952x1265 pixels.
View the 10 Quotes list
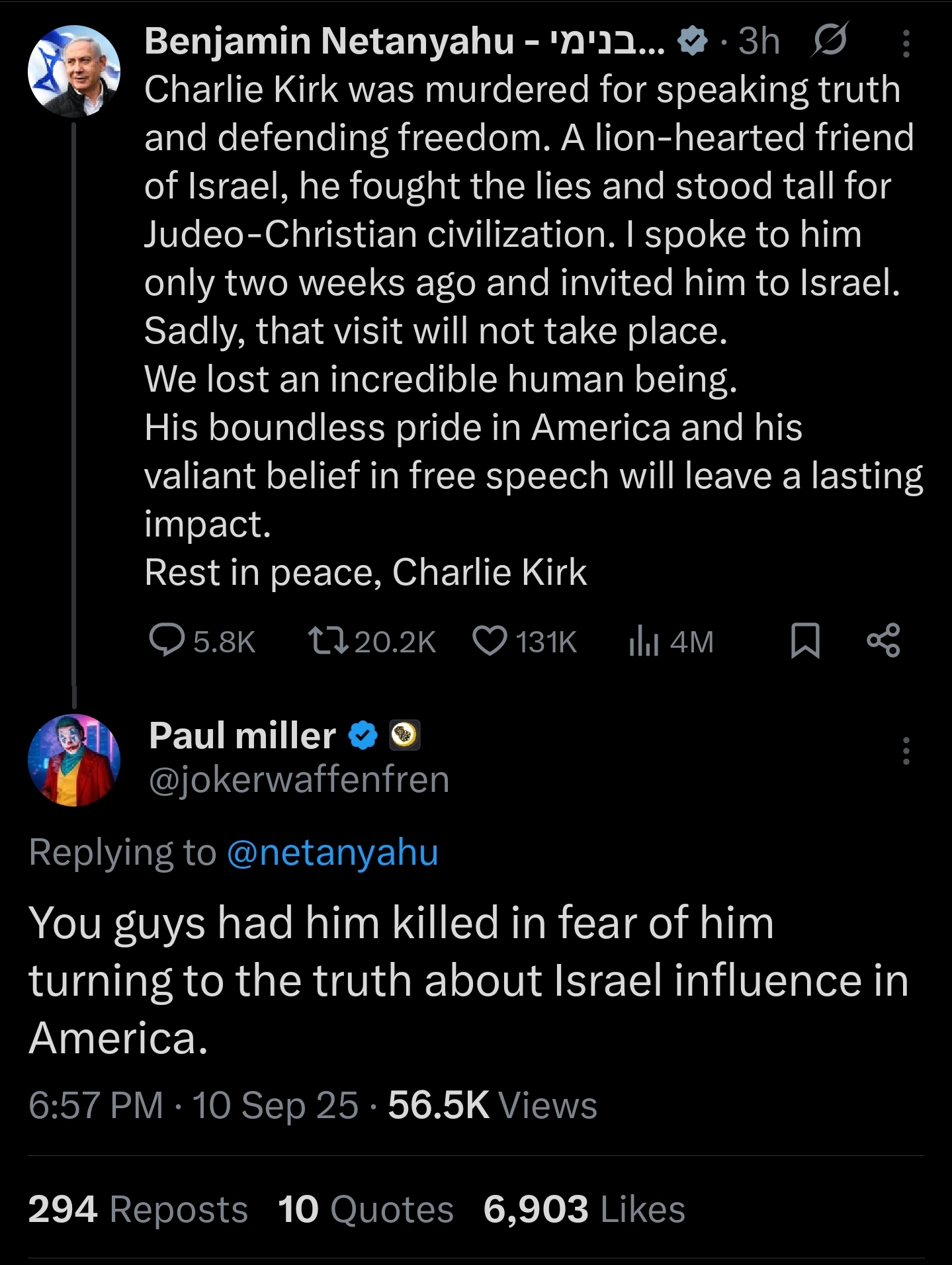[x=365, y=1209]
